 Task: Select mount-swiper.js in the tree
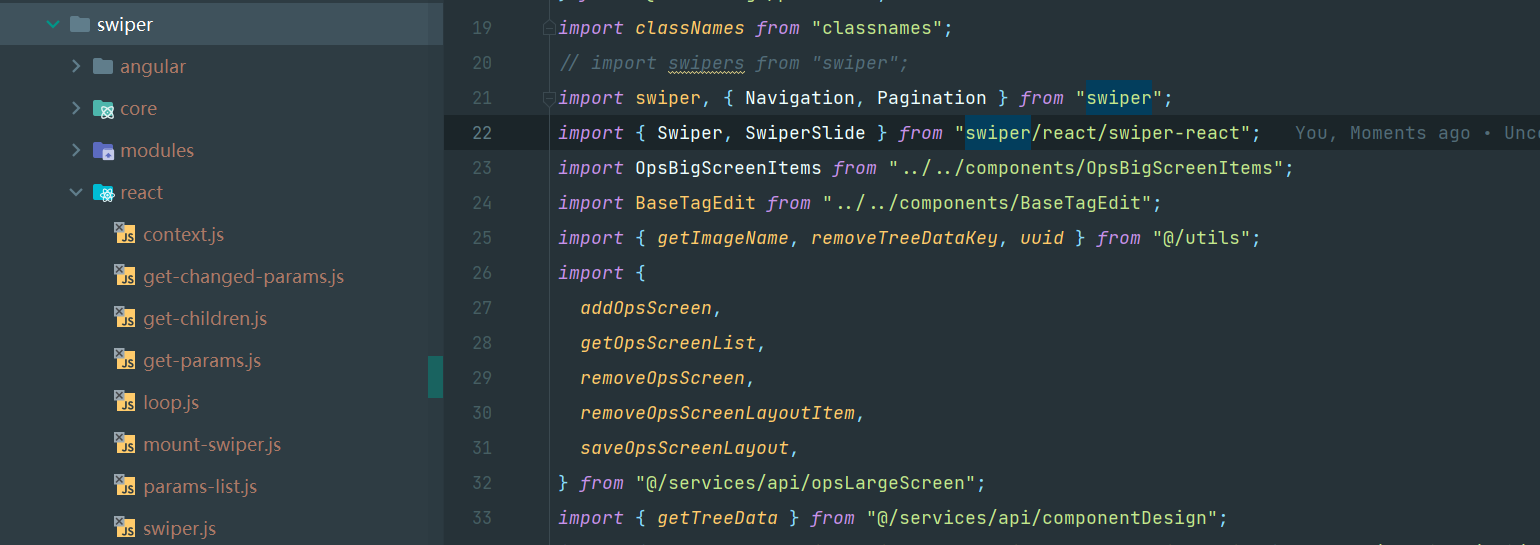click(x=212, y=444)
